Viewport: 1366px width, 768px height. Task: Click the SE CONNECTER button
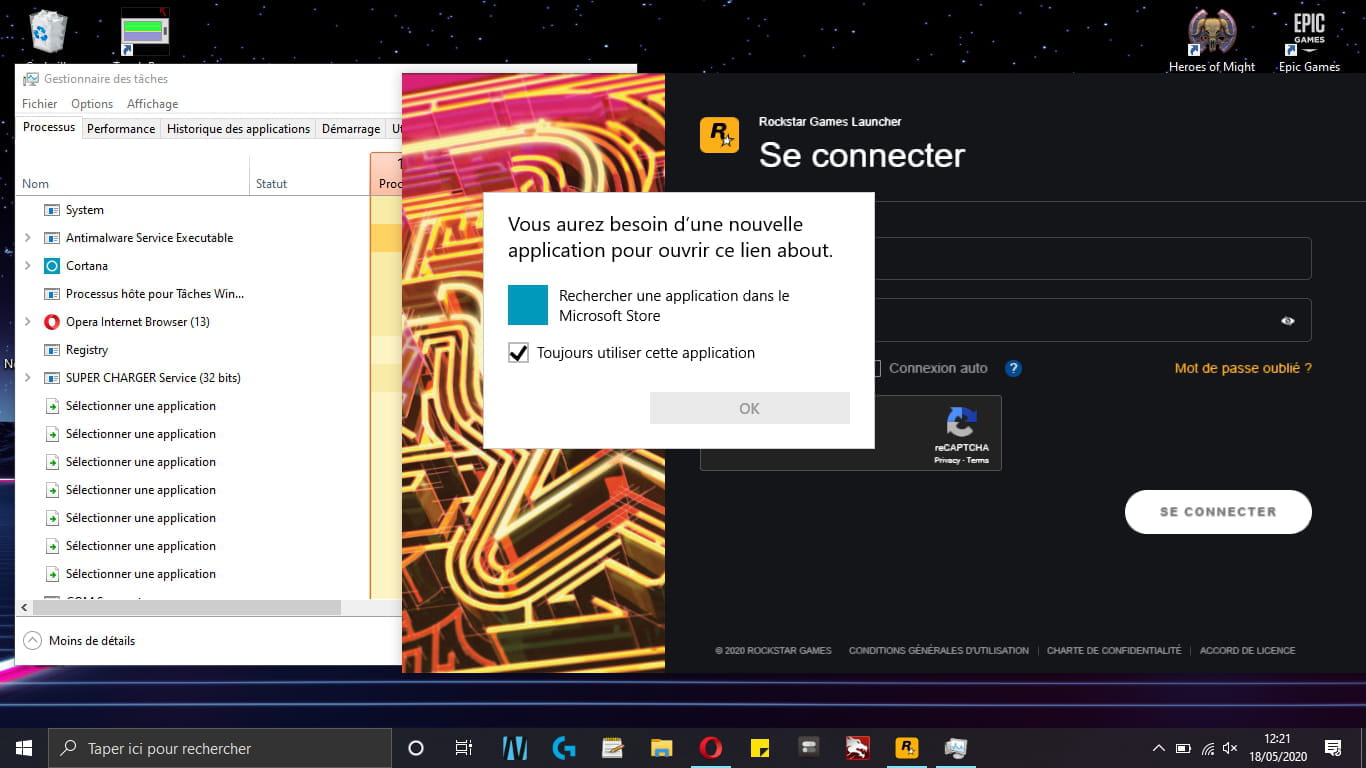(x=1218, y=511)
